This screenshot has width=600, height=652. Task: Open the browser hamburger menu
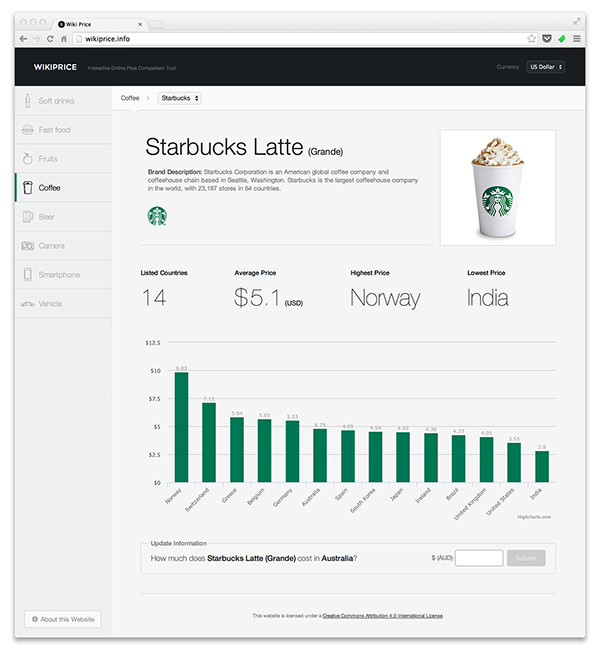tap(577, 39)
